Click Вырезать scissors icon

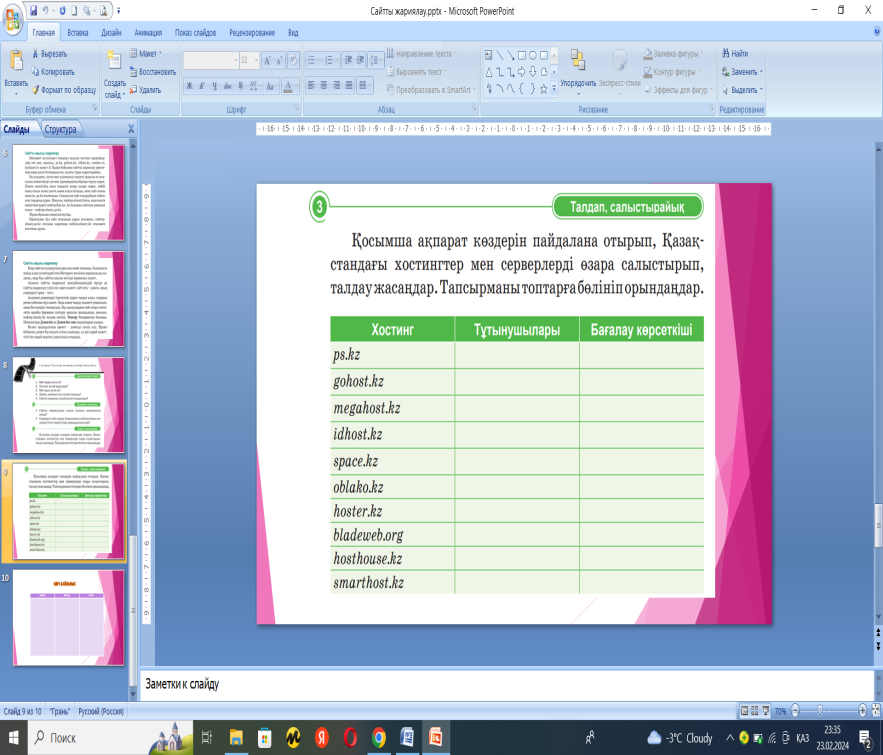pyautogui.click(x=35, y=53)
